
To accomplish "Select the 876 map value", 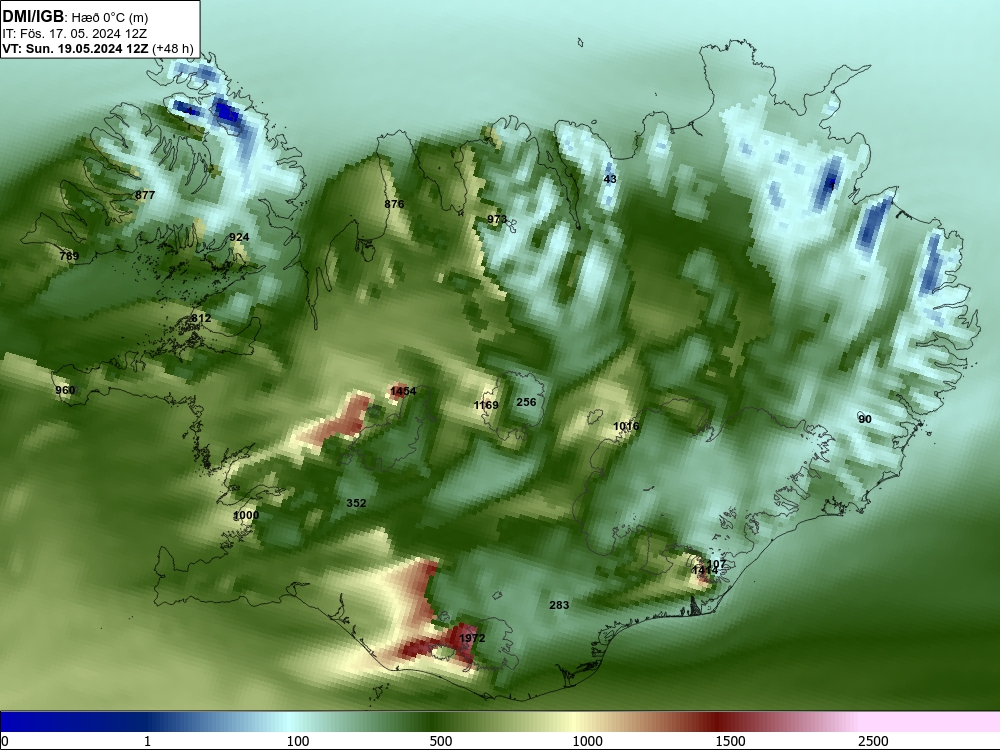I will [x=394, y=204].
